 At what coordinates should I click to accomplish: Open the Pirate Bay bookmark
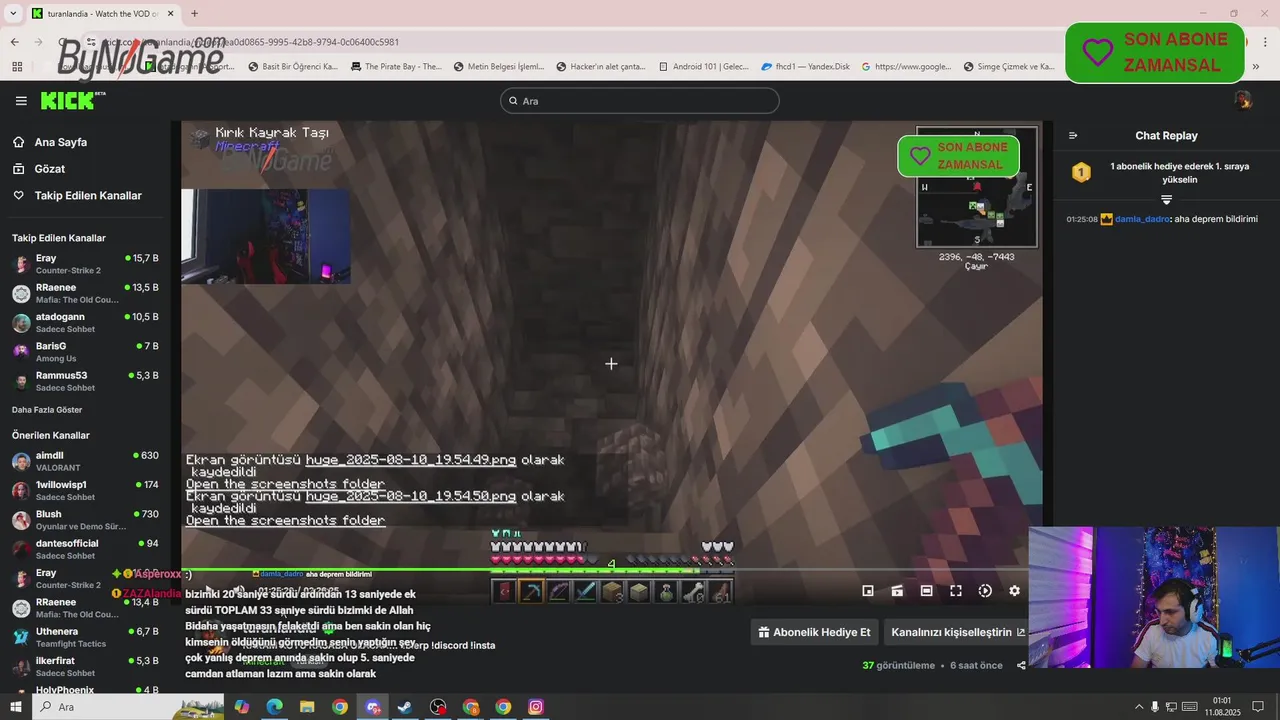click(395, 67)
